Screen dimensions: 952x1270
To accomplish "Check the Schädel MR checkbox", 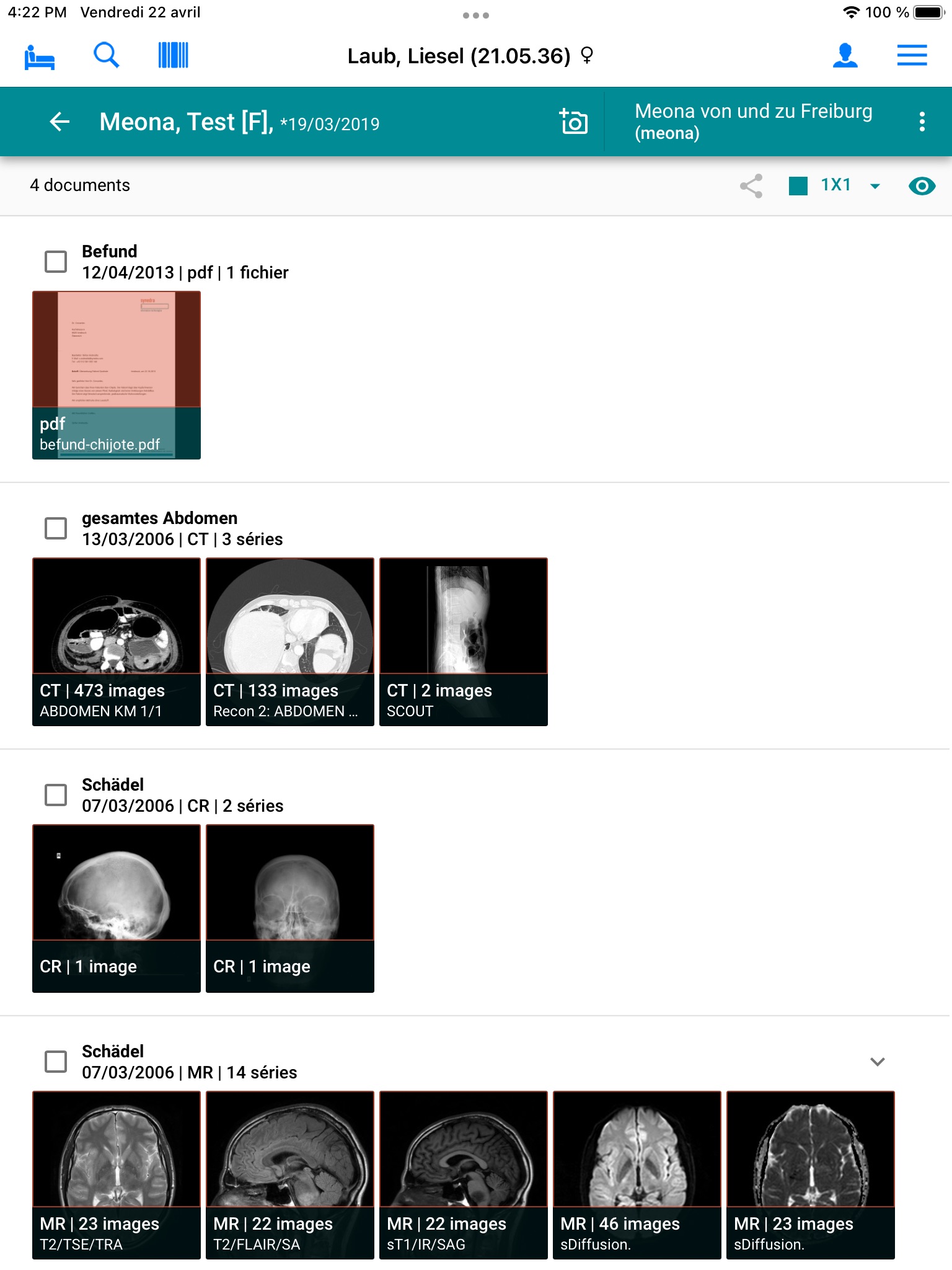I will [56, 1062].
